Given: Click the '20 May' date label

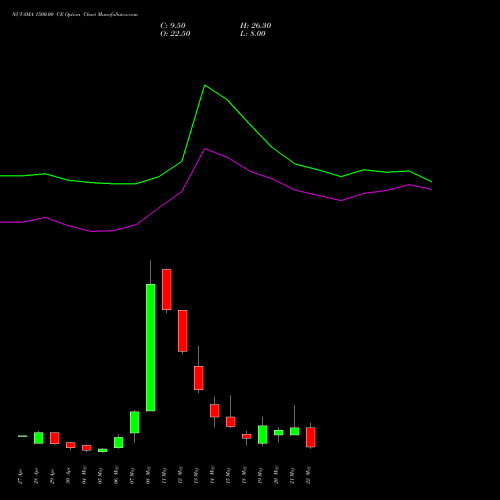Looking at the screenshot, I should coord(276,475).
